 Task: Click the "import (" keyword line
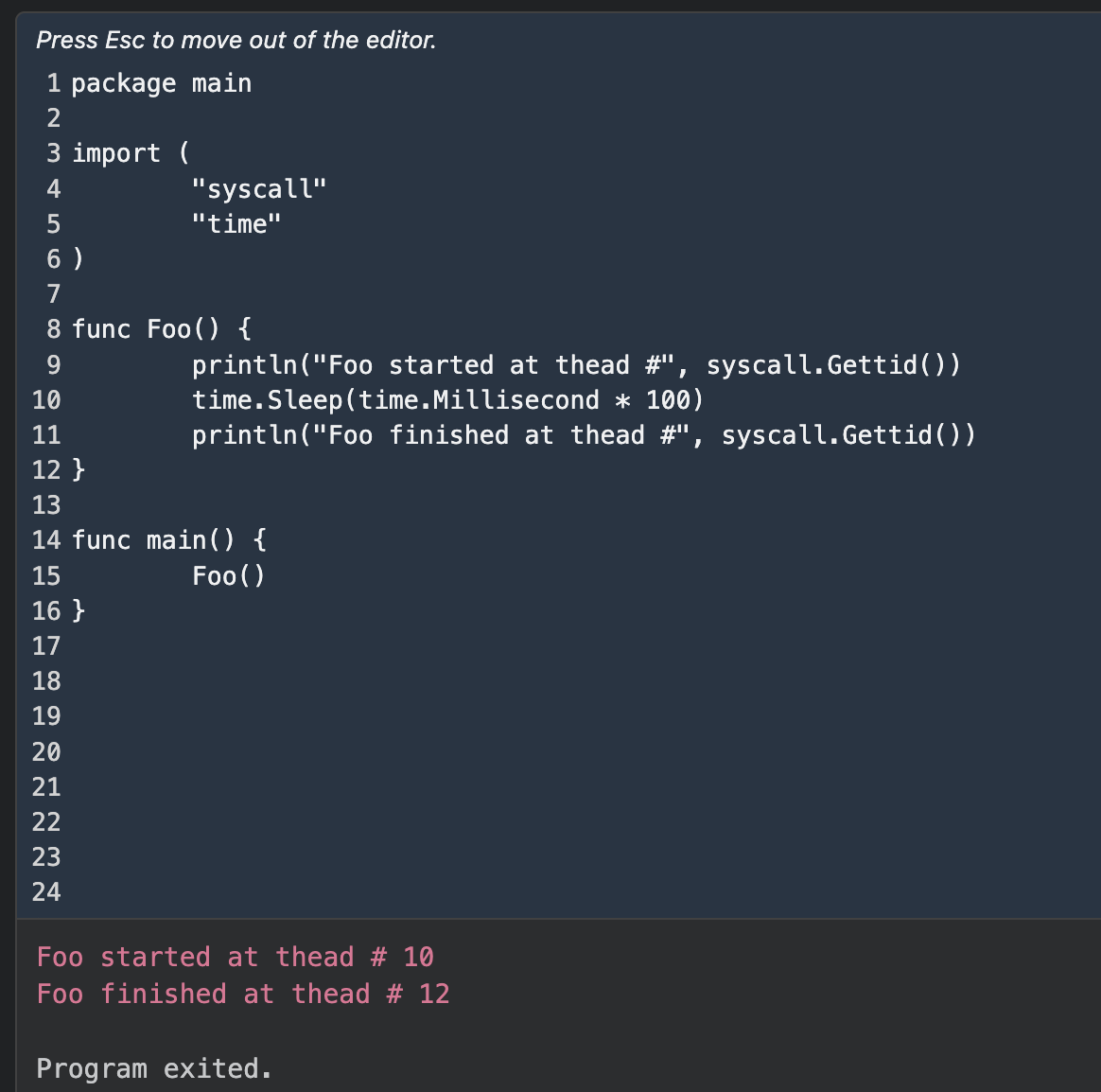click(x=131, y=153)
